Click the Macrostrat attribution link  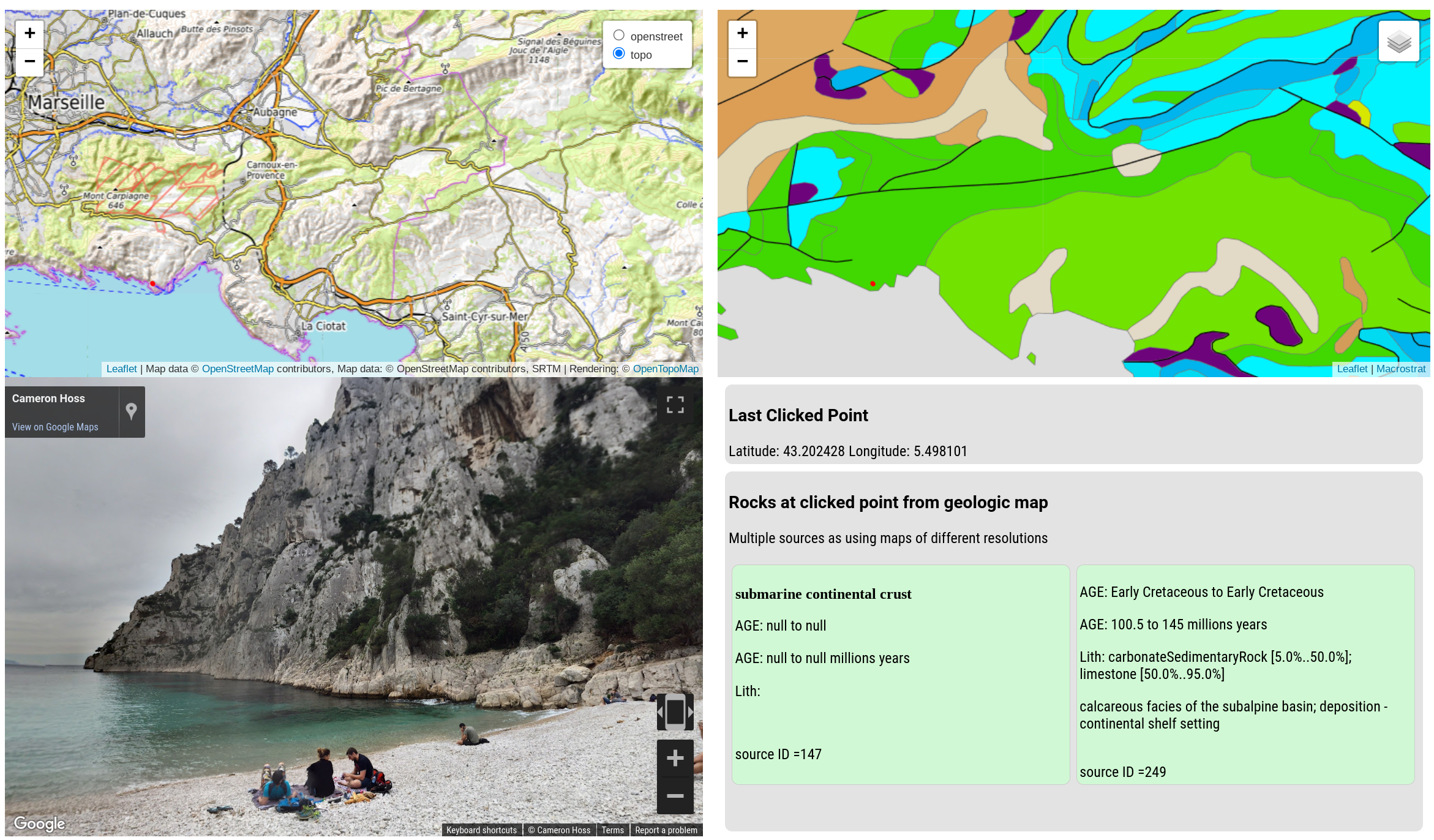point(1401,369)
